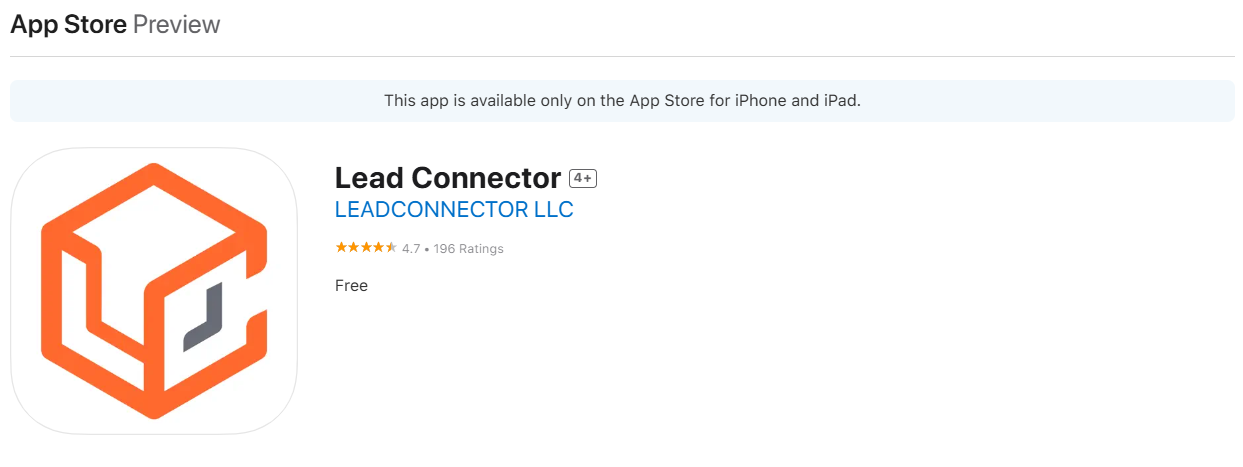Click the 4+ age rating badge
Viewport: 1243px width, 467px height.
coord(583,178)
